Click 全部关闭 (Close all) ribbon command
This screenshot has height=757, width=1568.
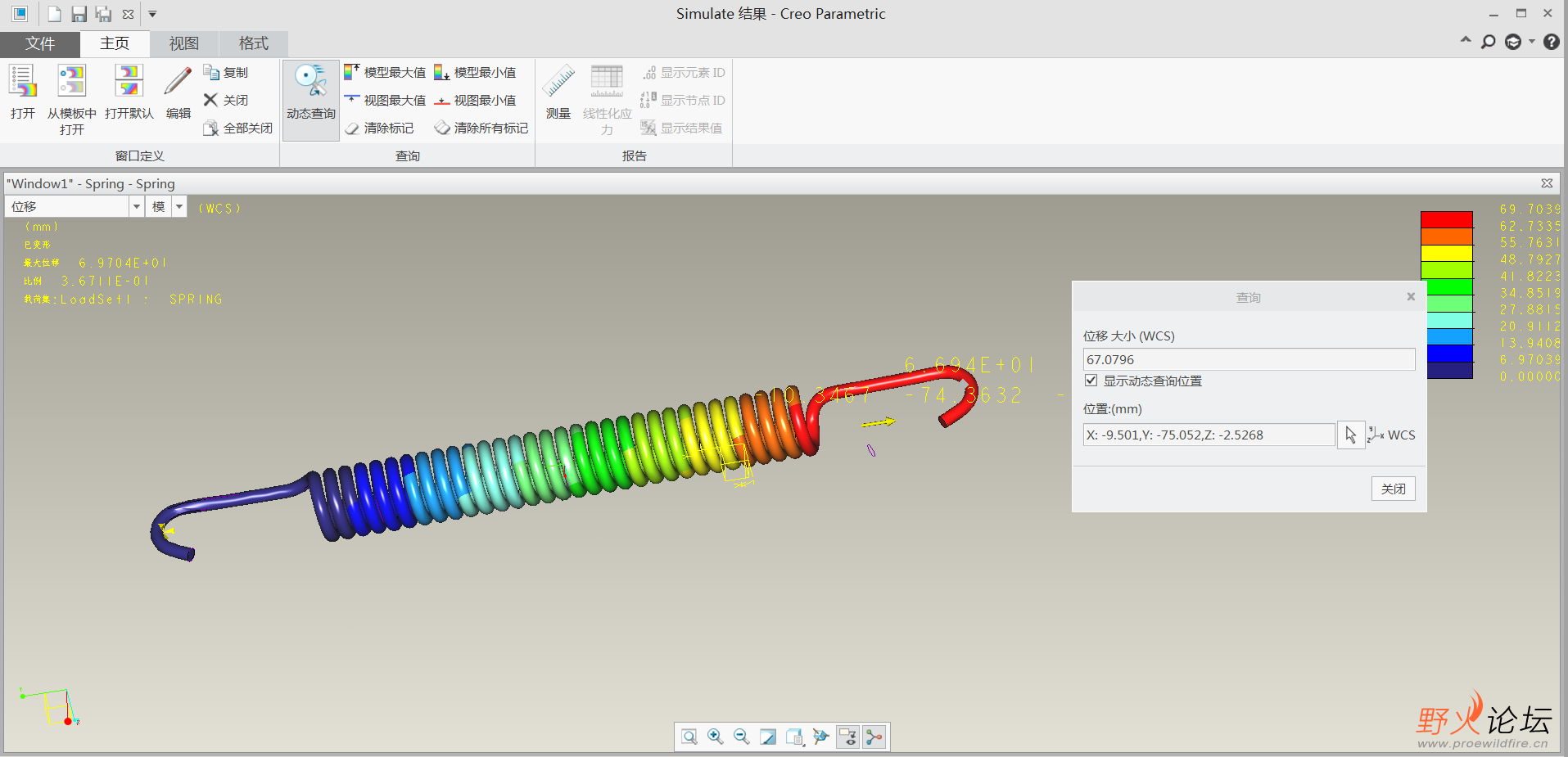237,128
